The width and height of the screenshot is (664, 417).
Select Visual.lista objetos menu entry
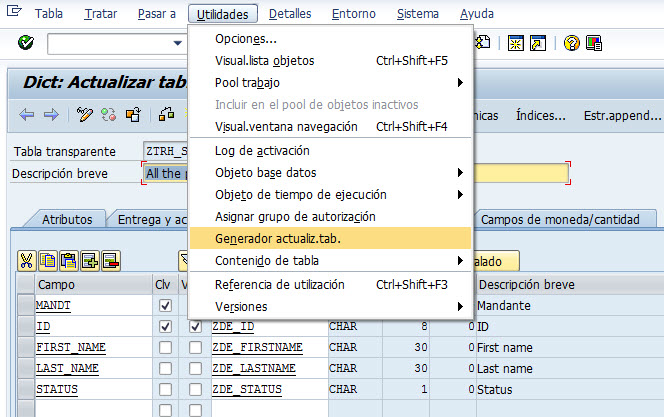coord(330,61)
